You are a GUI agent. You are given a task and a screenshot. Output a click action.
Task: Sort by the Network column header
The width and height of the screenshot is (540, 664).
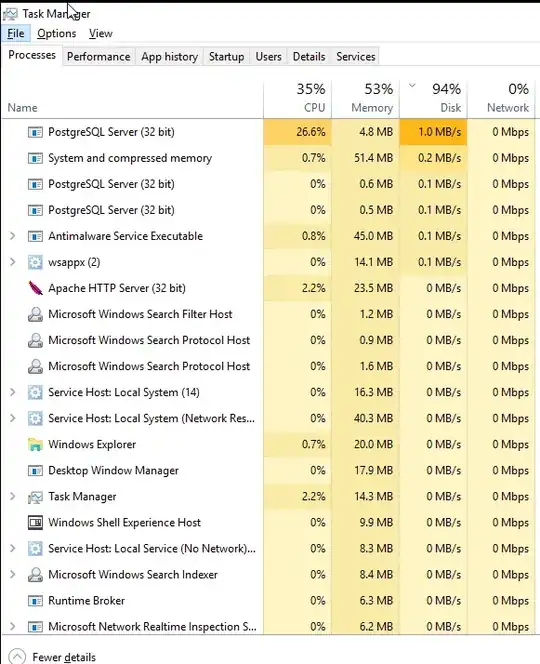pyautogui.click(x=501, y=100)
